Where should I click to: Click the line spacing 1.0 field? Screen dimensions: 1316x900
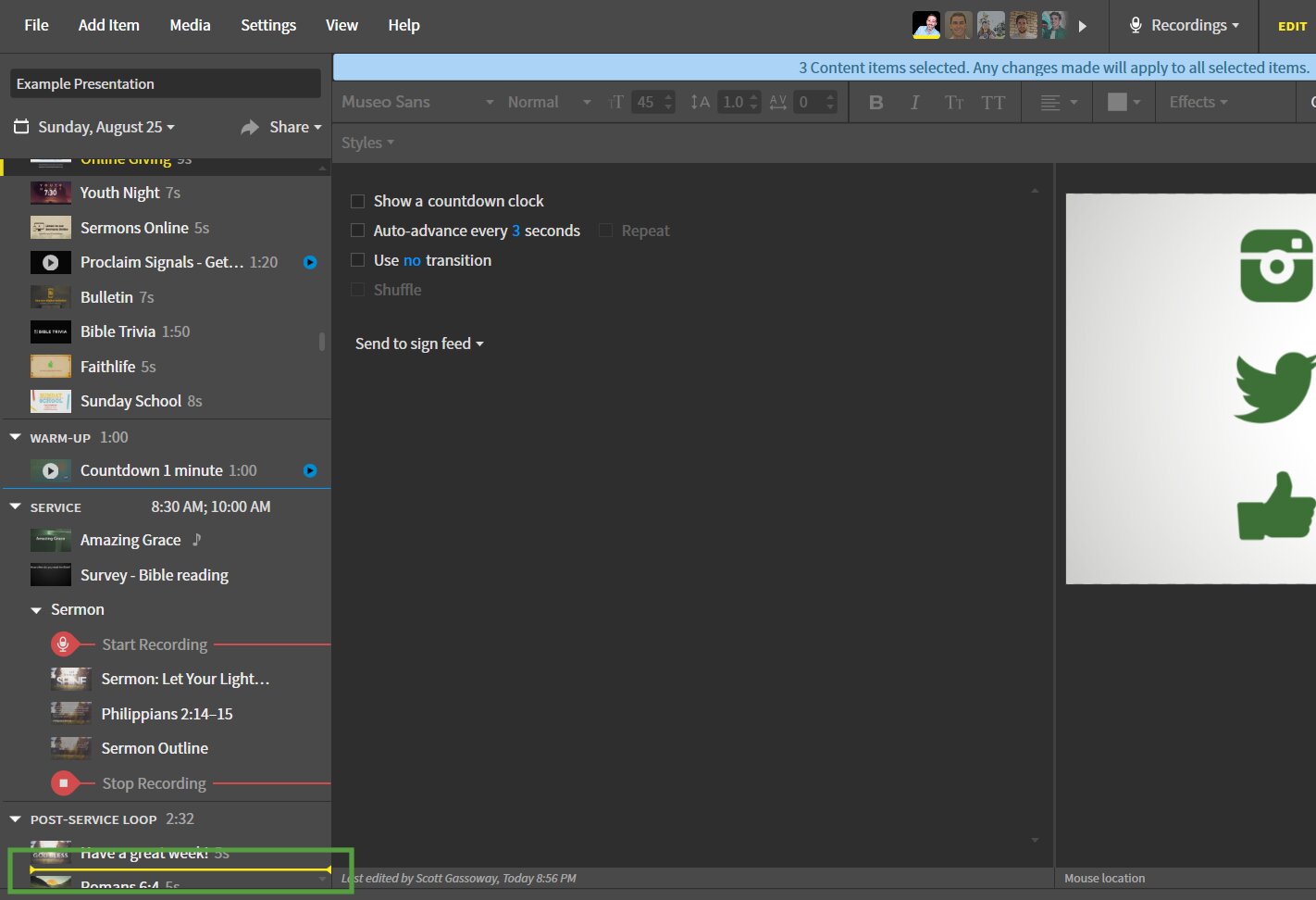(740, 102)
